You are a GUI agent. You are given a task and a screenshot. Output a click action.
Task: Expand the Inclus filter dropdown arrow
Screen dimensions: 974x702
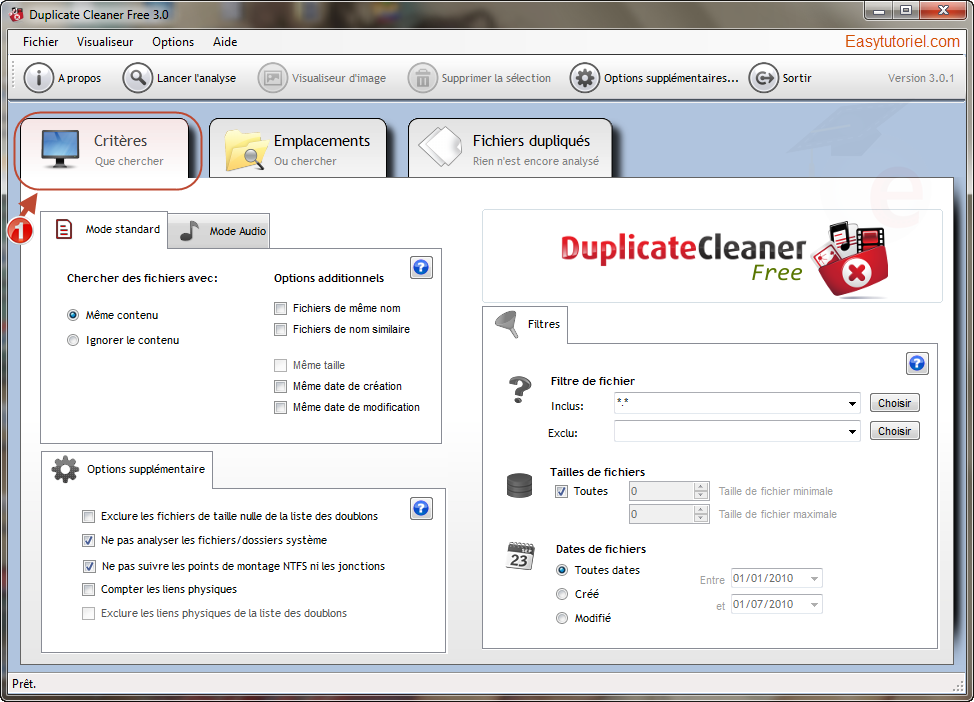(x=852, y=404)
